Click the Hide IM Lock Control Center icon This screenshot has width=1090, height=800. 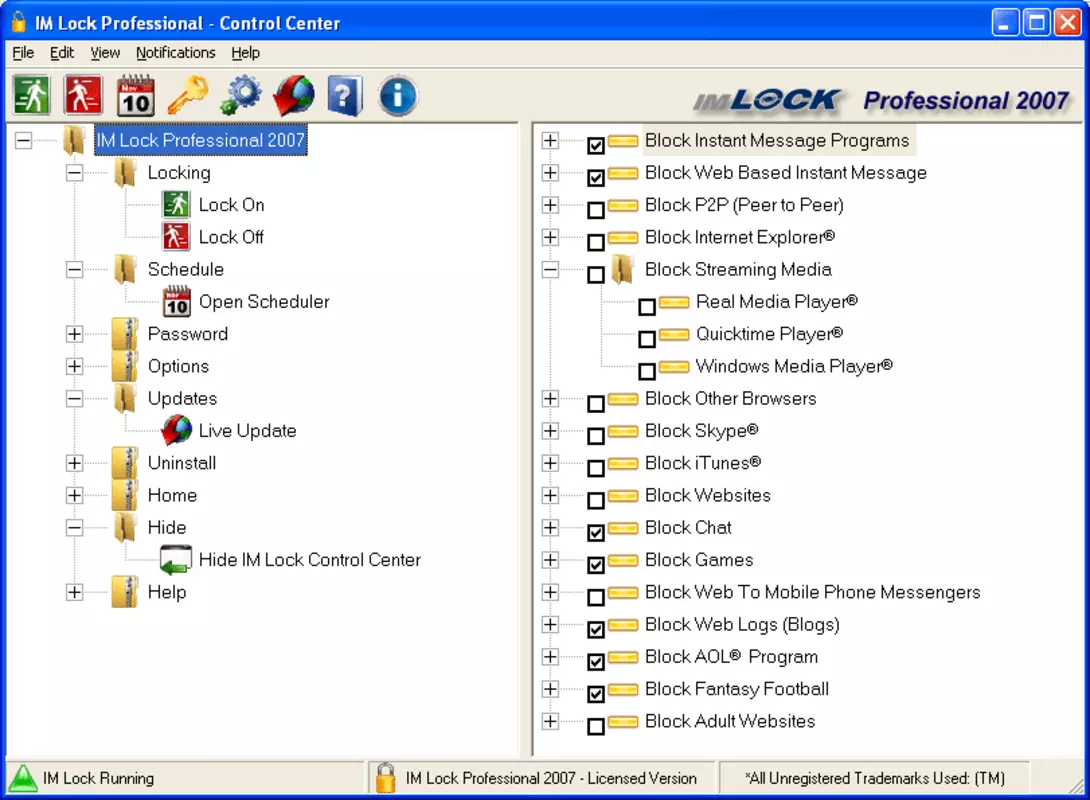(x=176, y=560)
